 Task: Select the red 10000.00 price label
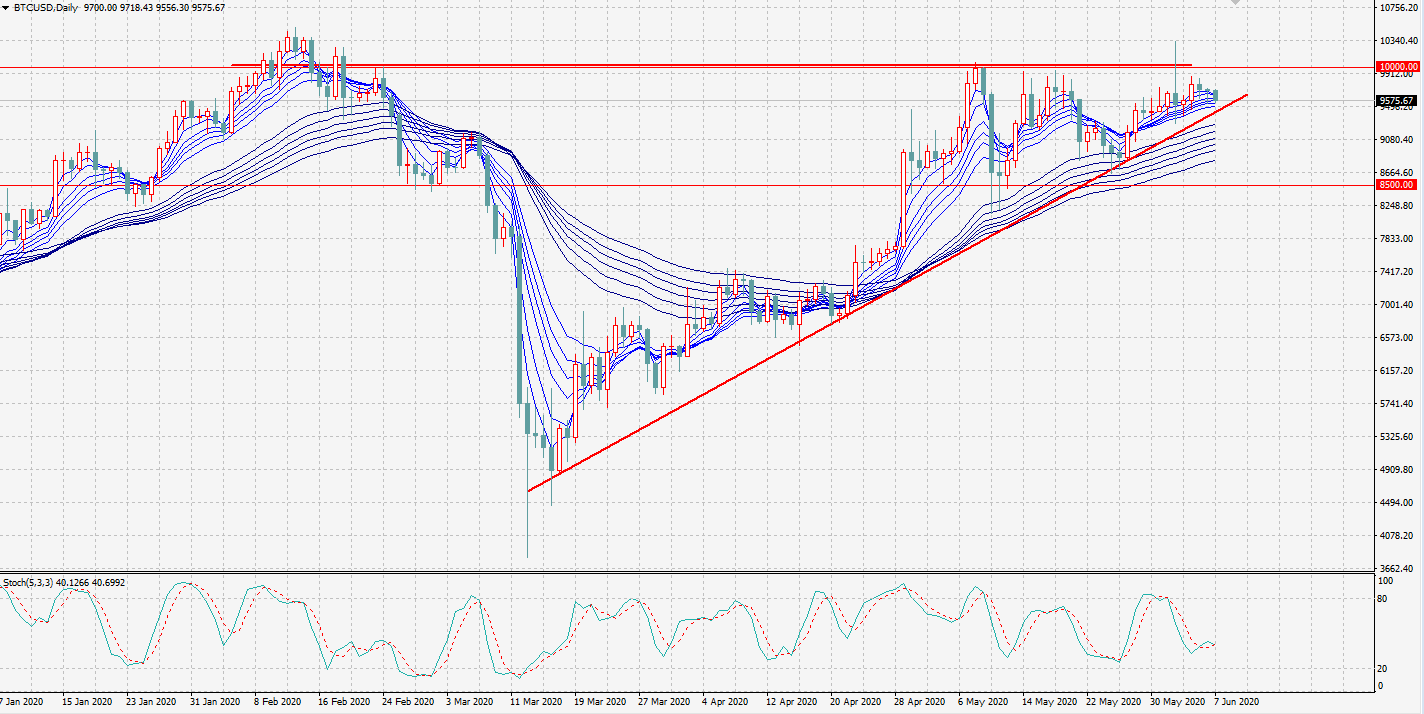[x=1396, y=67]
